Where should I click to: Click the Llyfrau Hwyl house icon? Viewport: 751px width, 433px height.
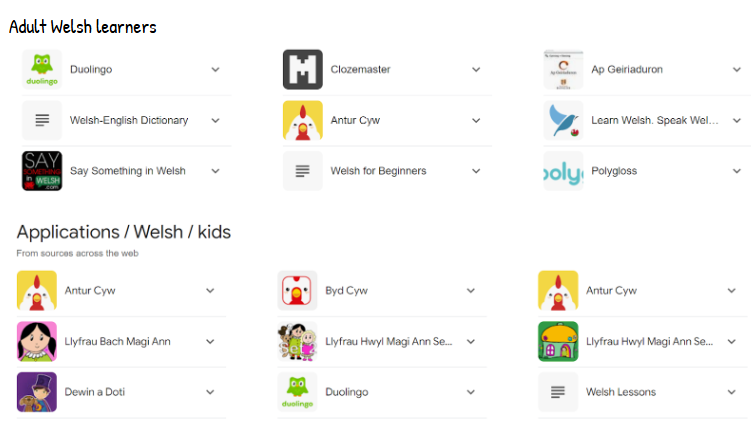(558, 341)
